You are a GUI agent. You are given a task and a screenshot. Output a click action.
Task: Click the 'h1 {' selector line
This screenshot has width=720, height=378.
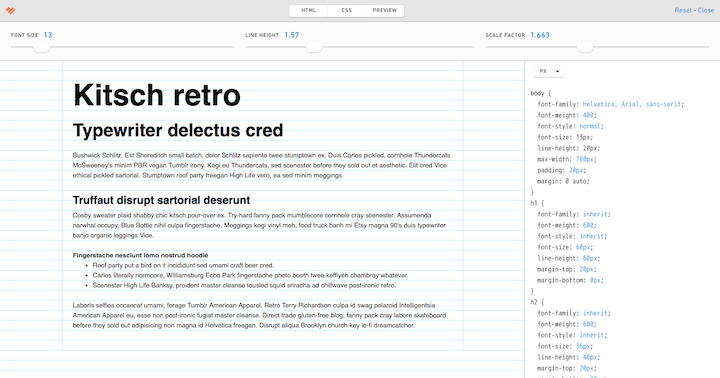pyautogui.click(x=537, y=203)
